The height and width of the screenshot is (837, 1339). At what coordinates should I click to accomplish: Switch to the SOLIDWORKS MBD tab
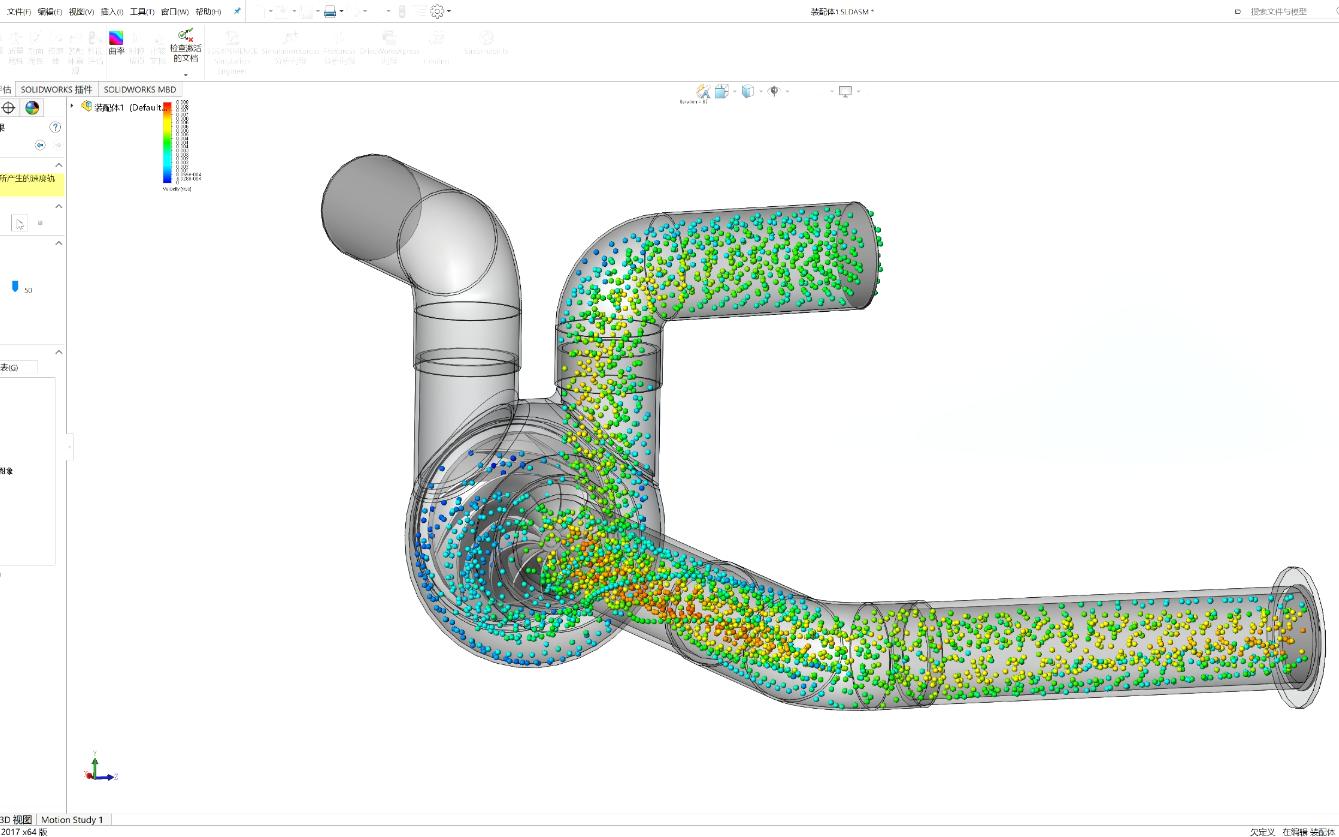(x=140, y=89)
